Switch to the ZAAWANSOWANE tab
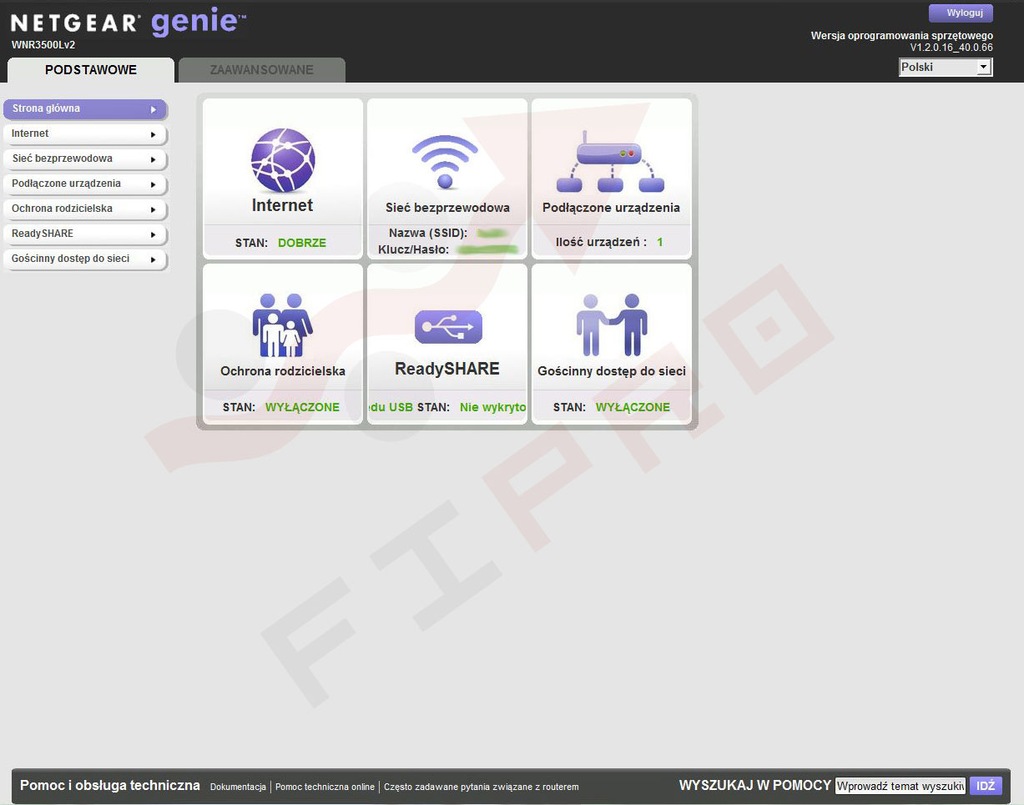 point(262,70)
